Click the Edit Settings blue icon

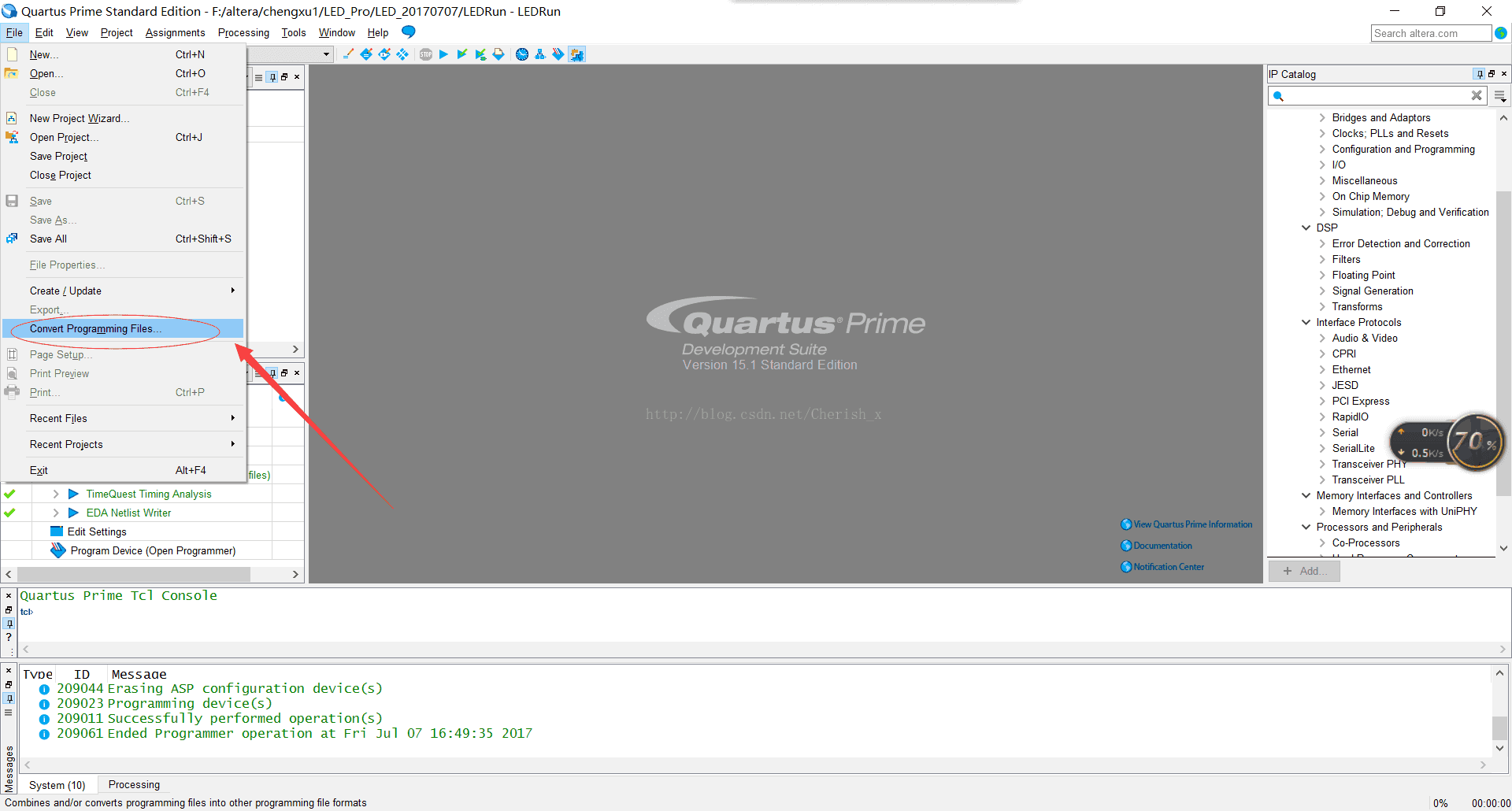click(57, 531)
